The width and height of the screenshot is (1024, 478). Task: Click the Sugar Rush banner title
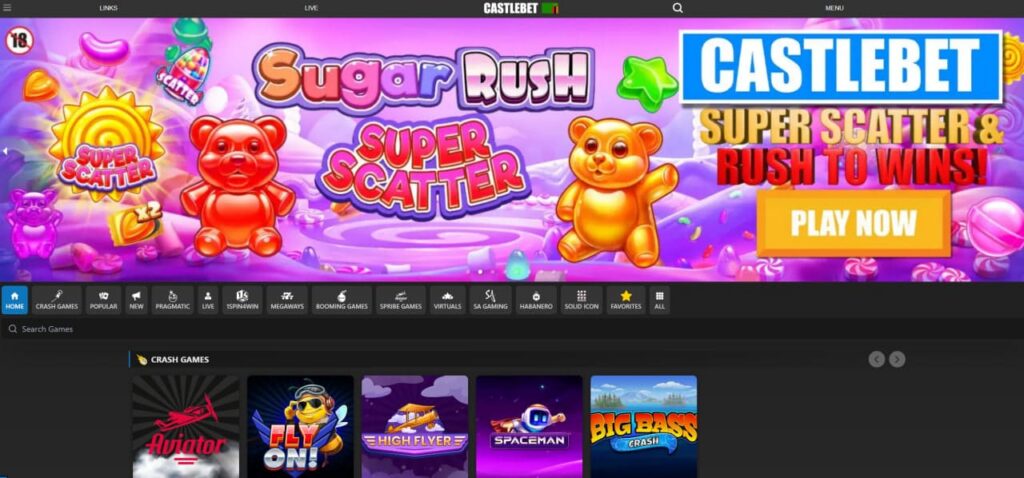pyautogui.click(x=425, y=78)
